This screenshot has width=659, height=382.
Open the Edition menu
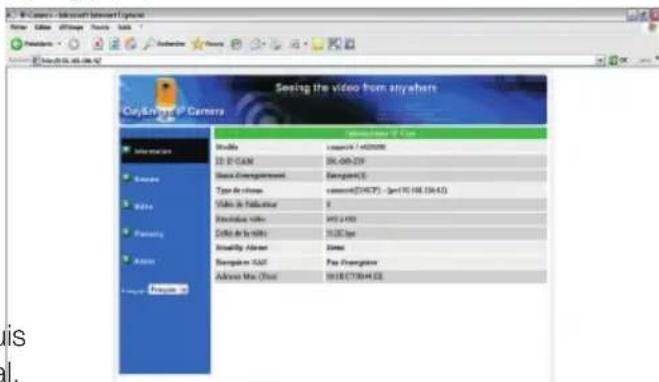coord(43,27)
